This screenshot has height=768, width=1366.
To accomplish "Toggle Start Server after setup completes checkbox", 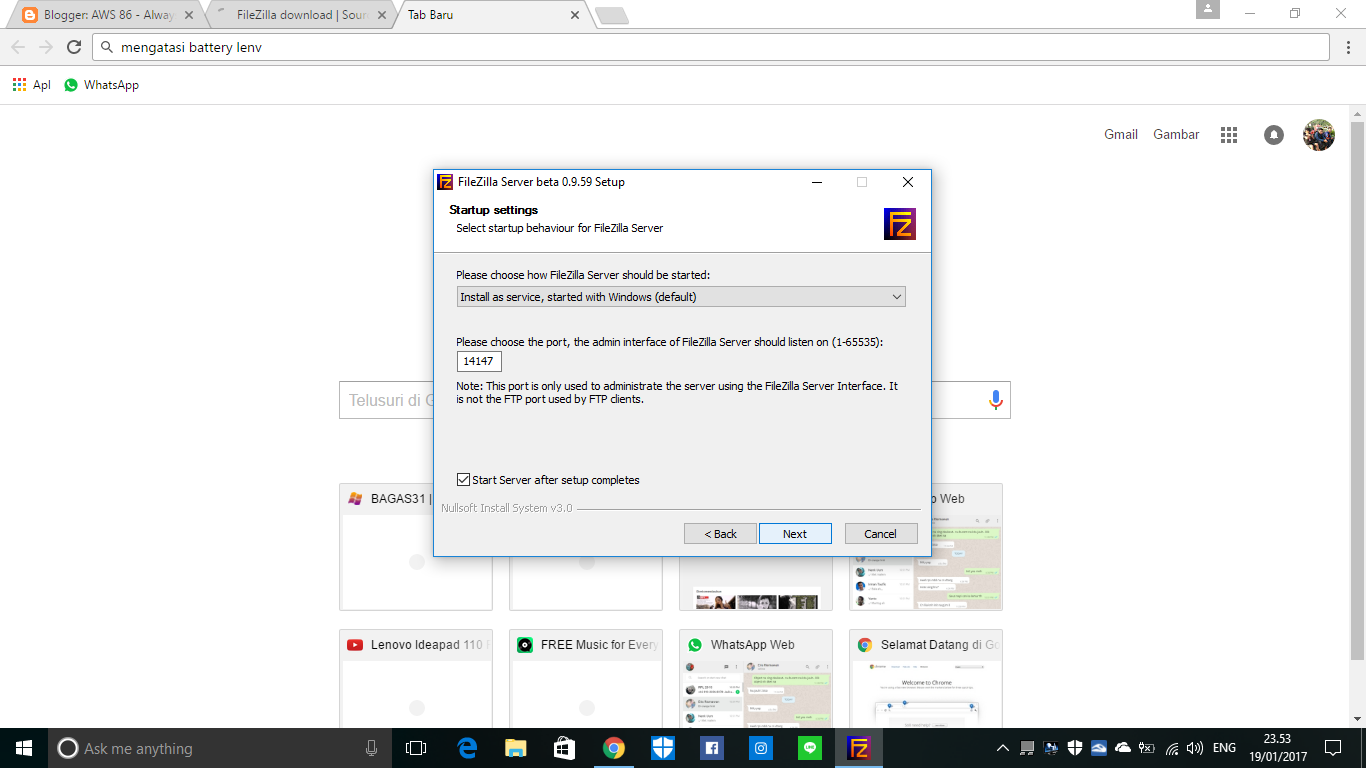I will point(463,480).
